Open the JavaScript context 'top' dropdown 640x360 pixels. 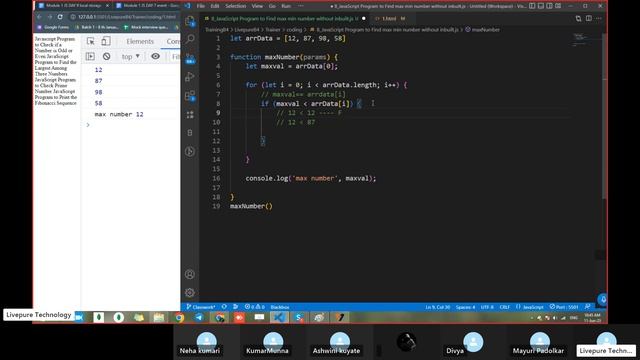coord(131,56)
